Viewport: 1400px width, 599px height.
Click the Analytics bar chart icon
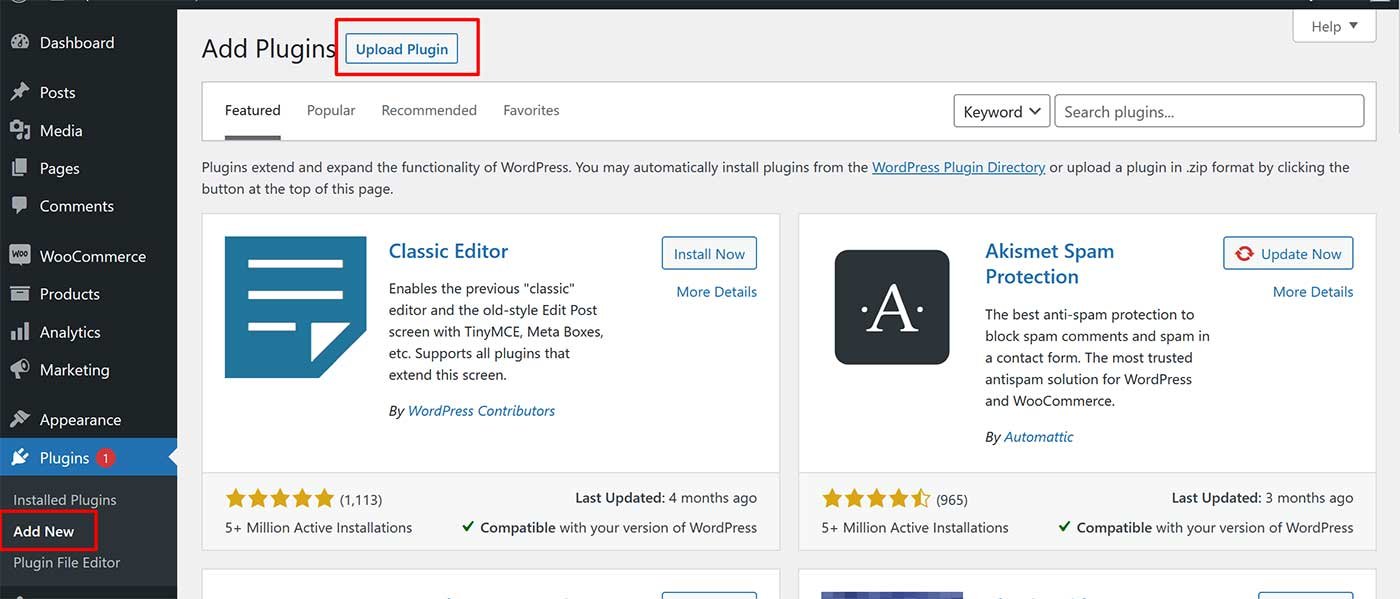coord(19,332)
